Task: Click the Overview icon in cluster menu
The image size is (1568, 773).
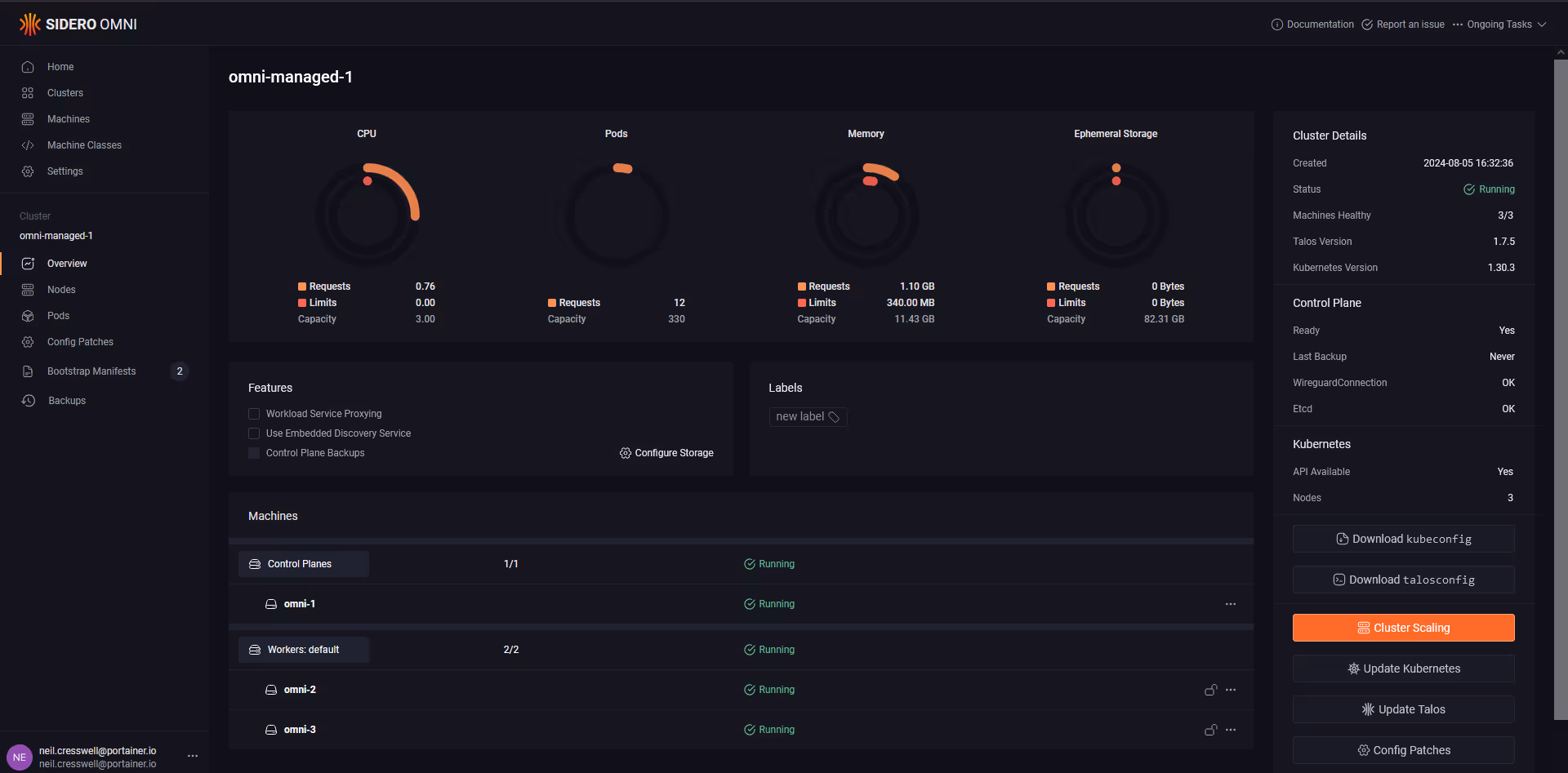Action: tap(28, 264)
